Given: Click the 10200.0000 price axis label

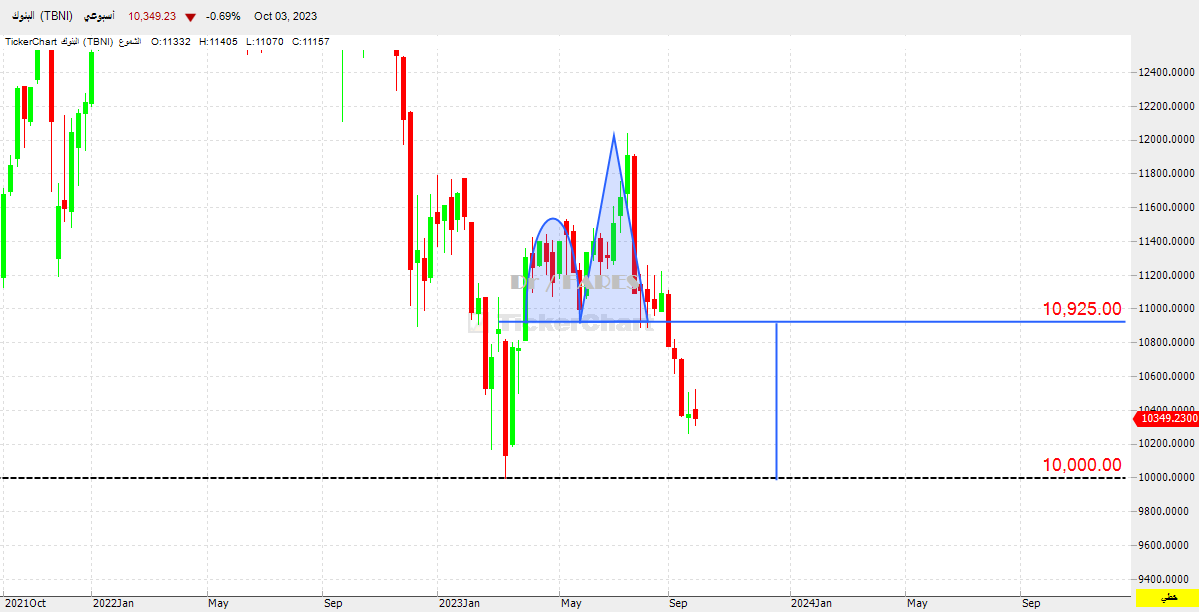Looking at the screenshot, I should (x=1165, y=444).
